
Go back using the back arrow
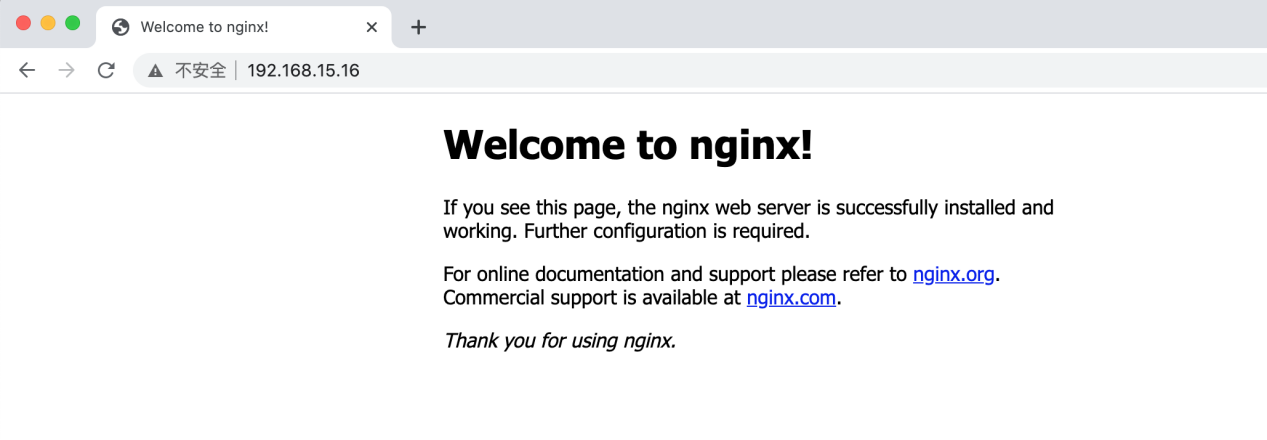coord(27,70)
